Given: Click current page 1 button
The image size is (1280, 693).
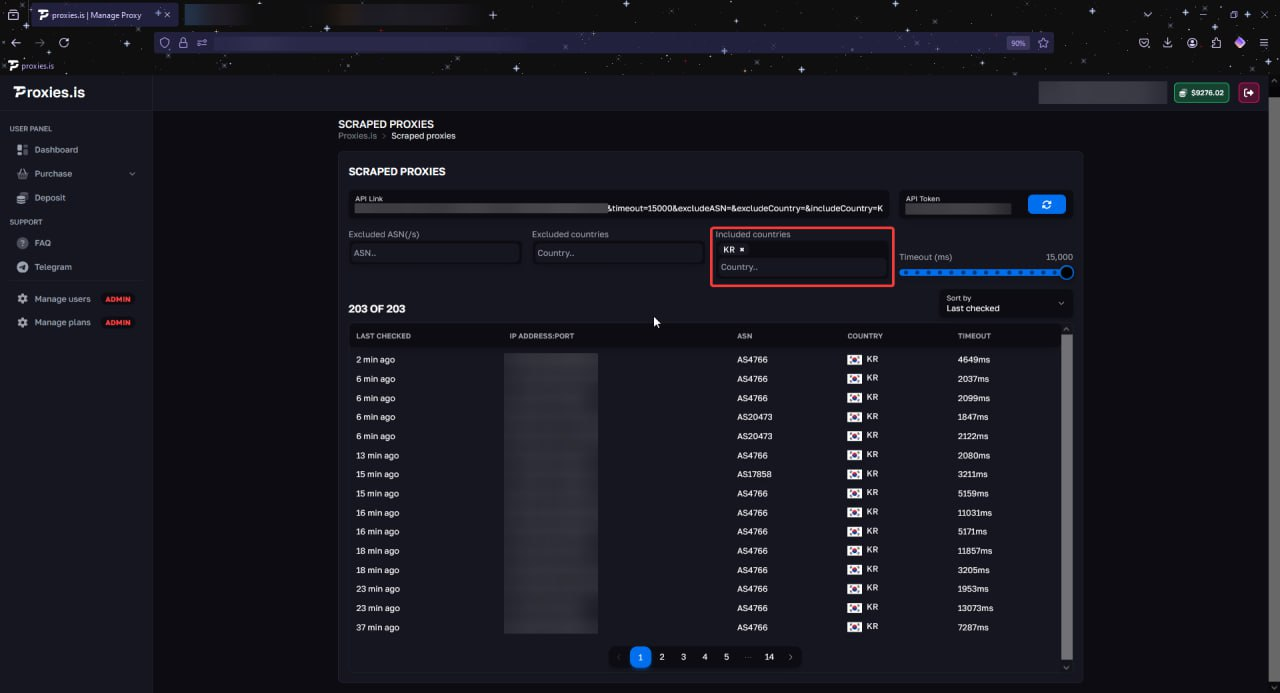Looking at the screenshot, I should (640, 657).
